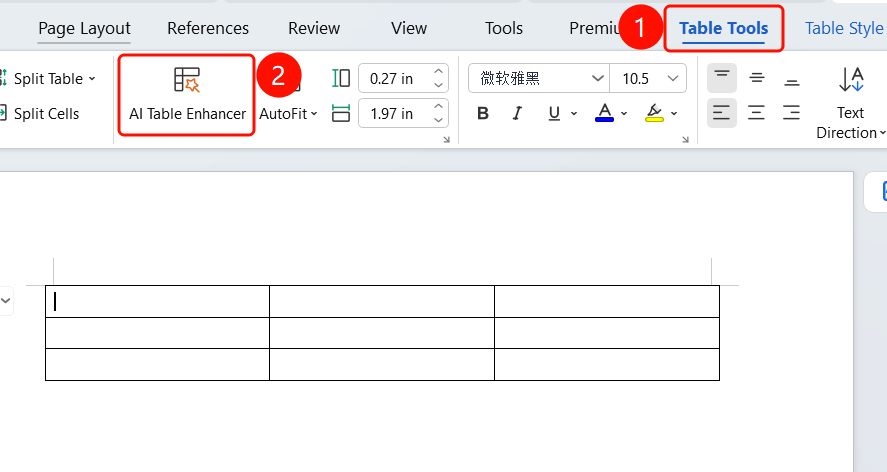887x472 pixels.
Task: Click the middle cell in the second row
Action: pos(382,333)
